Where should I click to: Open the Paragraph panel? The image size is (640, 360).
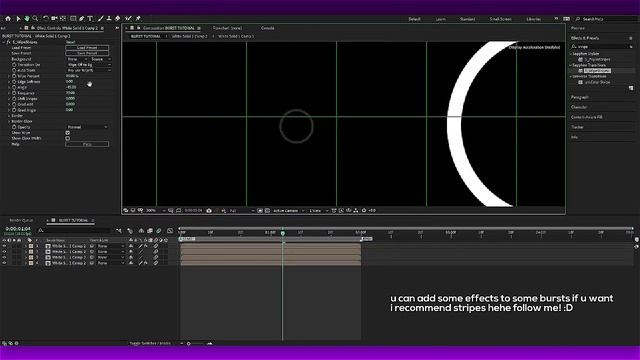click(580, 97)
